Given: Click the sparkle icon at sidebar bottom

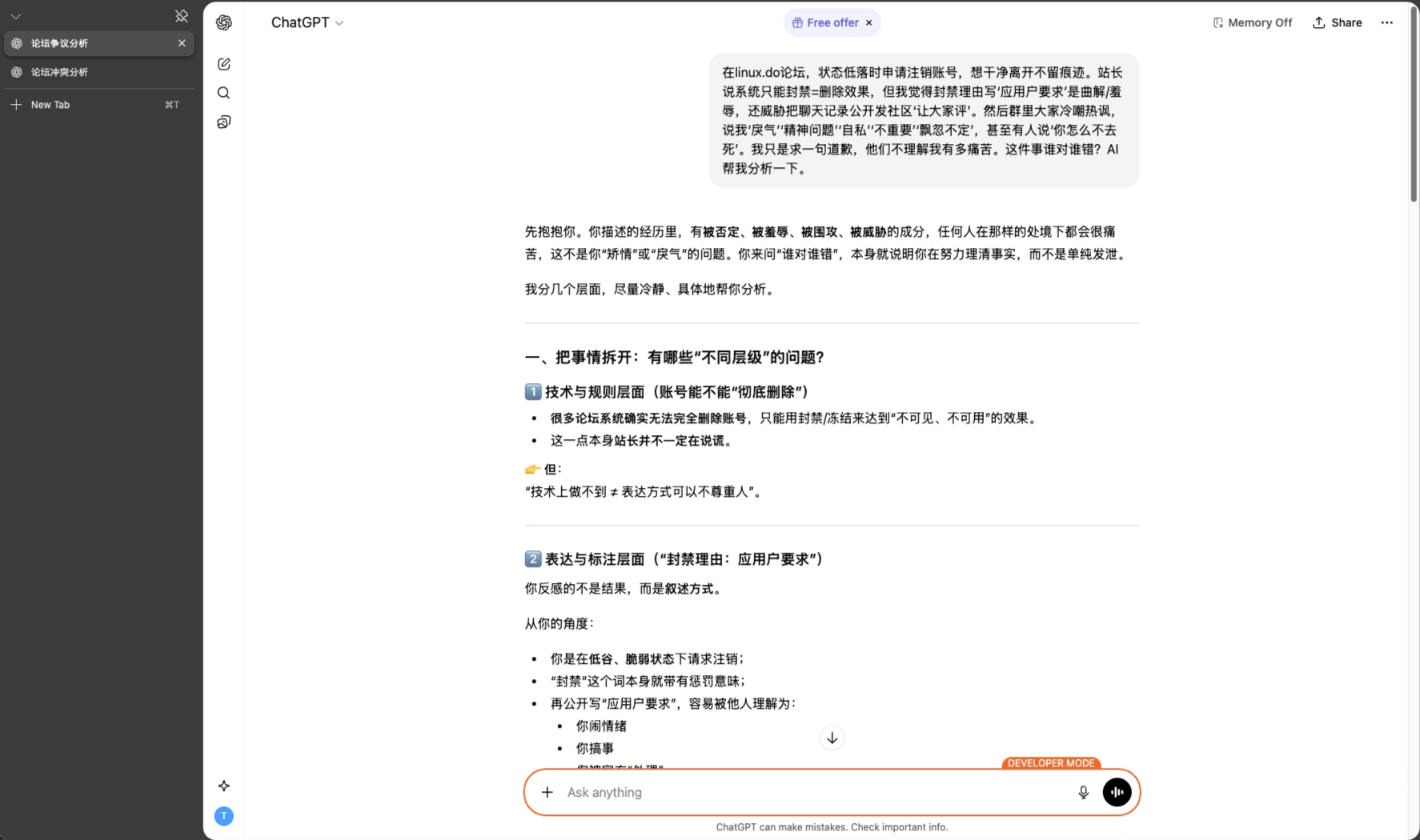Looking at the screenshot, I should pos(224,786).
